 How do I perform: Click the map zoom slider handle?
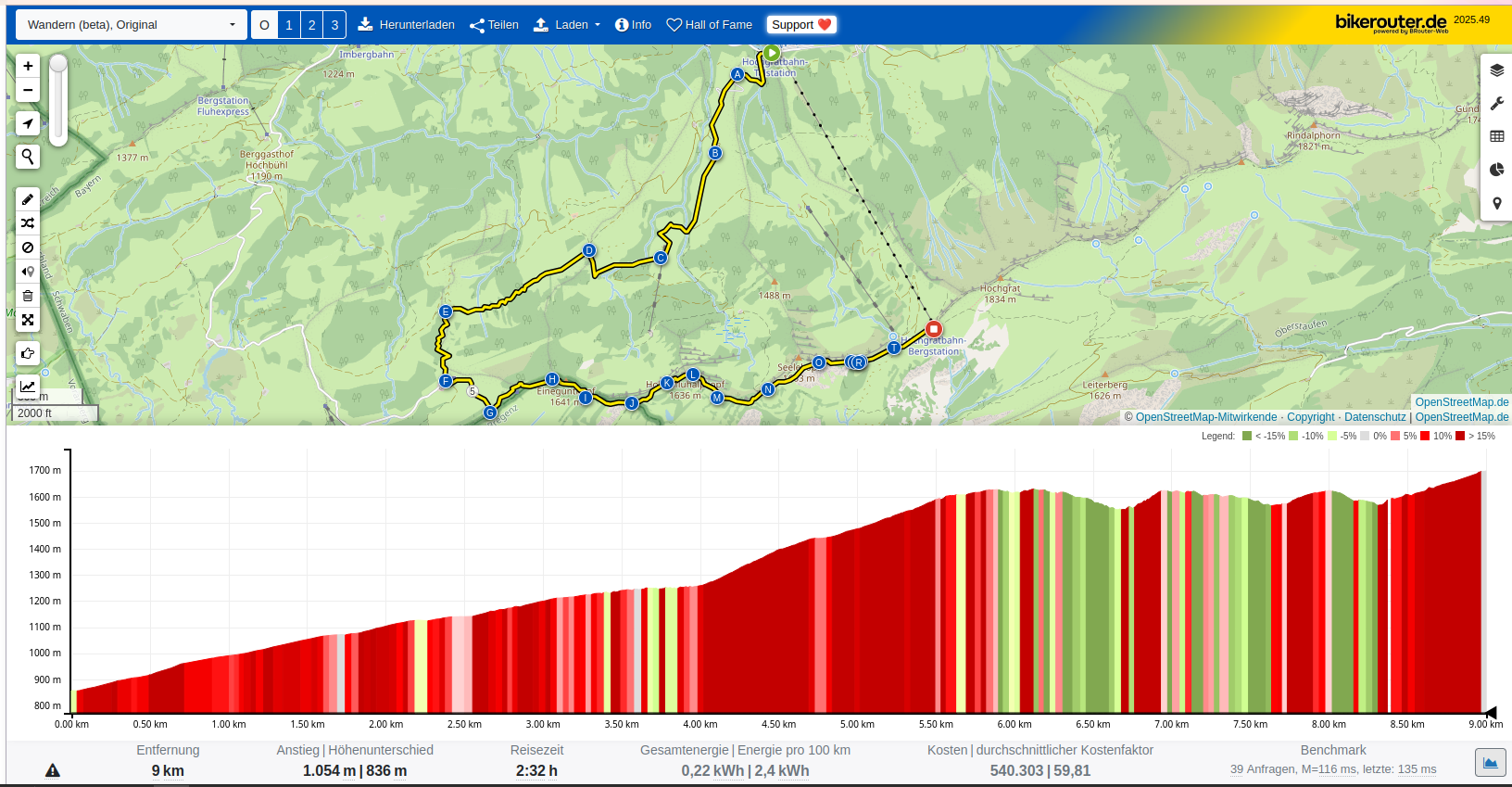coord(58,64)
